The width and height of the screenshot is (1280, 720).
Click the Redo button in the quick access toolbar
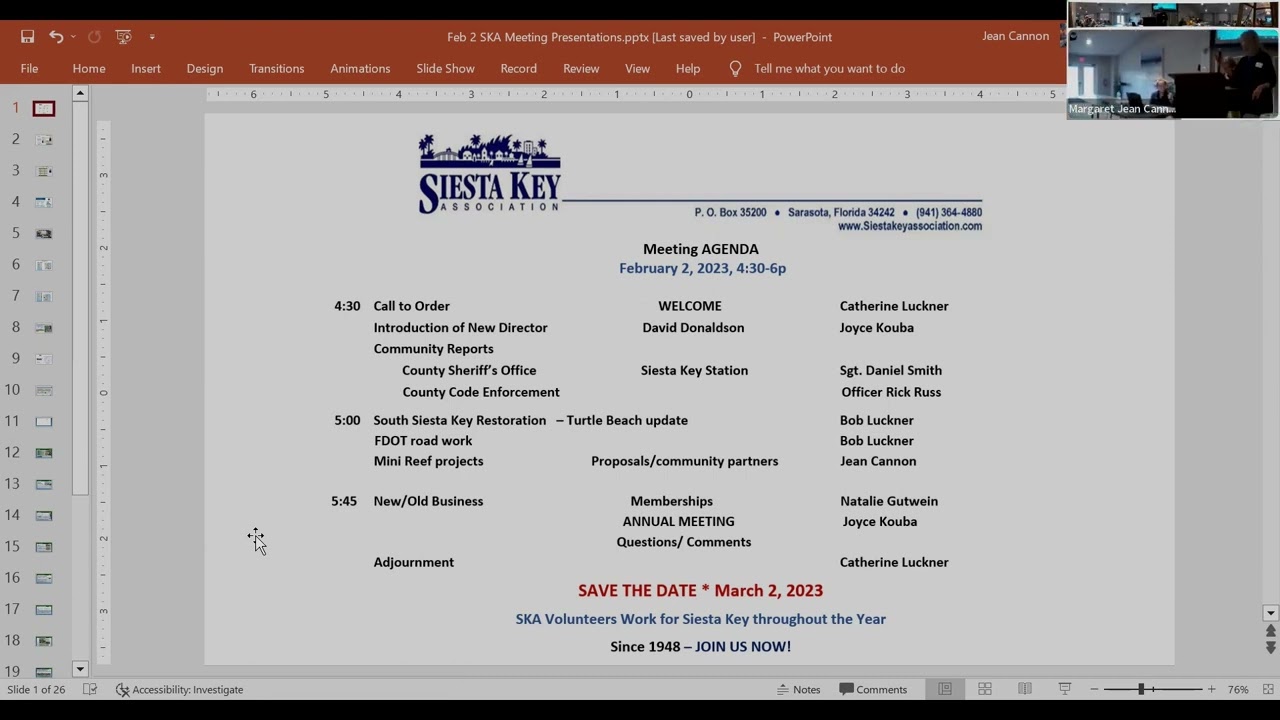[x=94, y=37]
